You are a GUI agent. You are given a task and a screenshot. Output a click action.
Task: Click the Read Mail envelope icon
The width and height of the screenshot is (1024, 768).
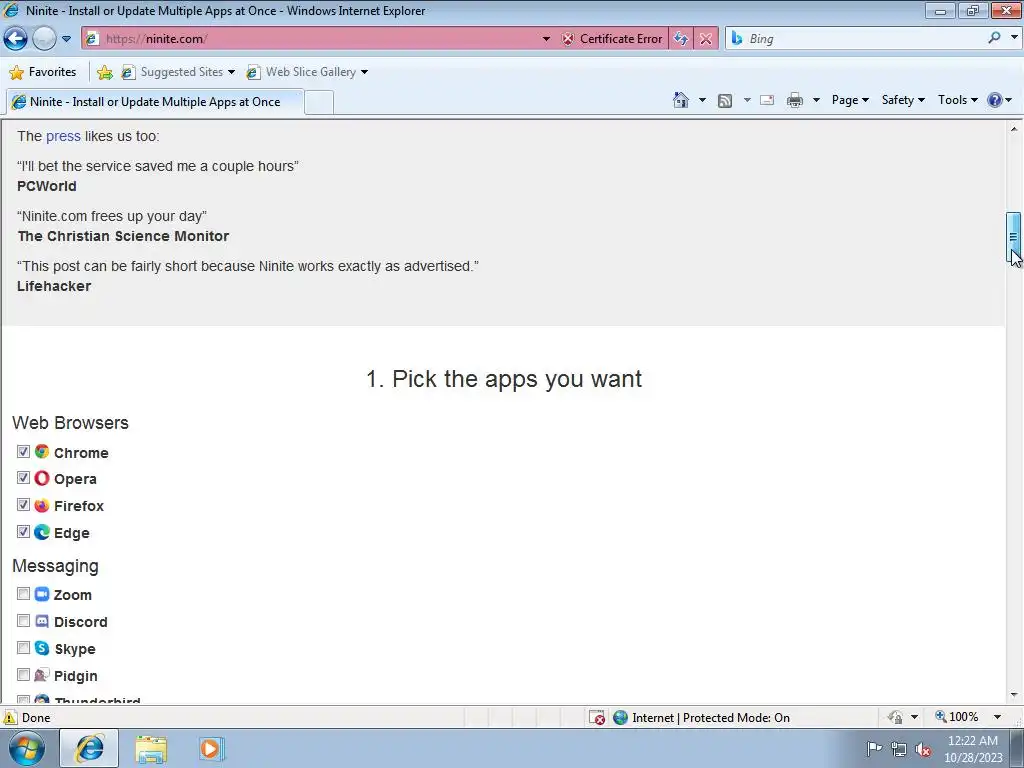click(x=767, y=100)
